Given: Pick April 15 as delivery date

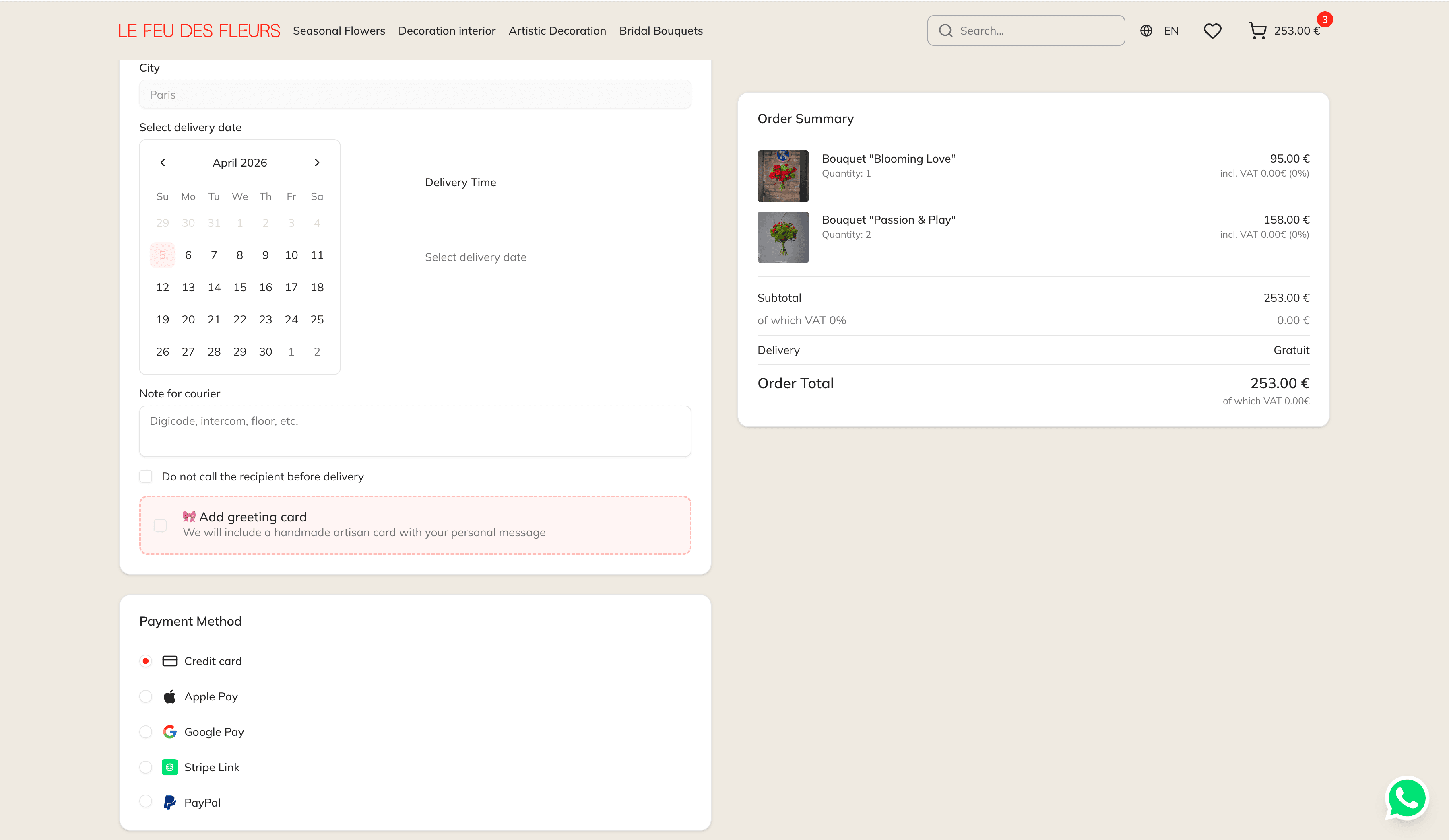Looking at the screenshot, I should click(x=240, y=287).
